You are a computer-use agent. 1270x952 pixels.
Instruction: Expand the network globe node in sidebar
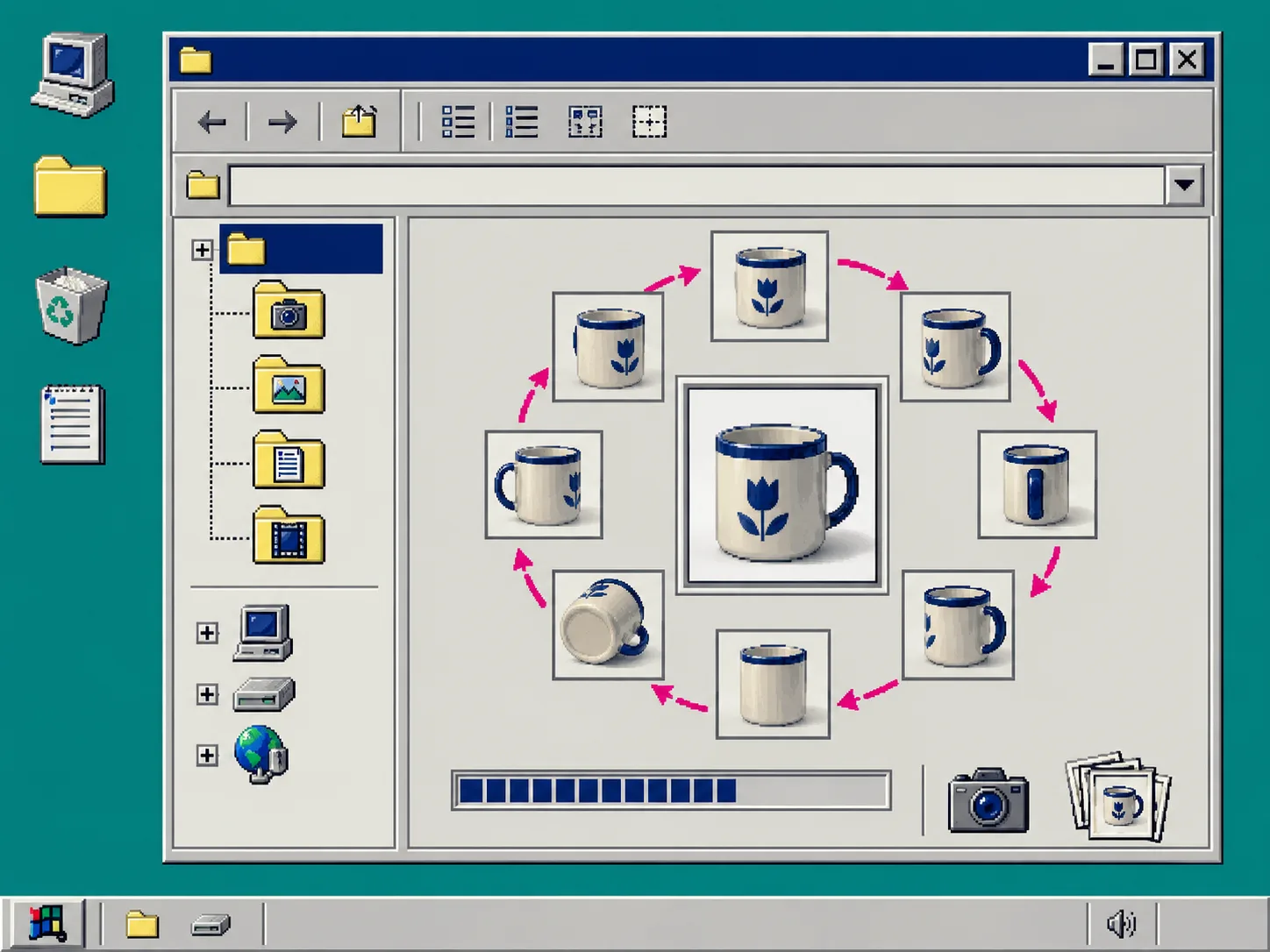(207, 755)
